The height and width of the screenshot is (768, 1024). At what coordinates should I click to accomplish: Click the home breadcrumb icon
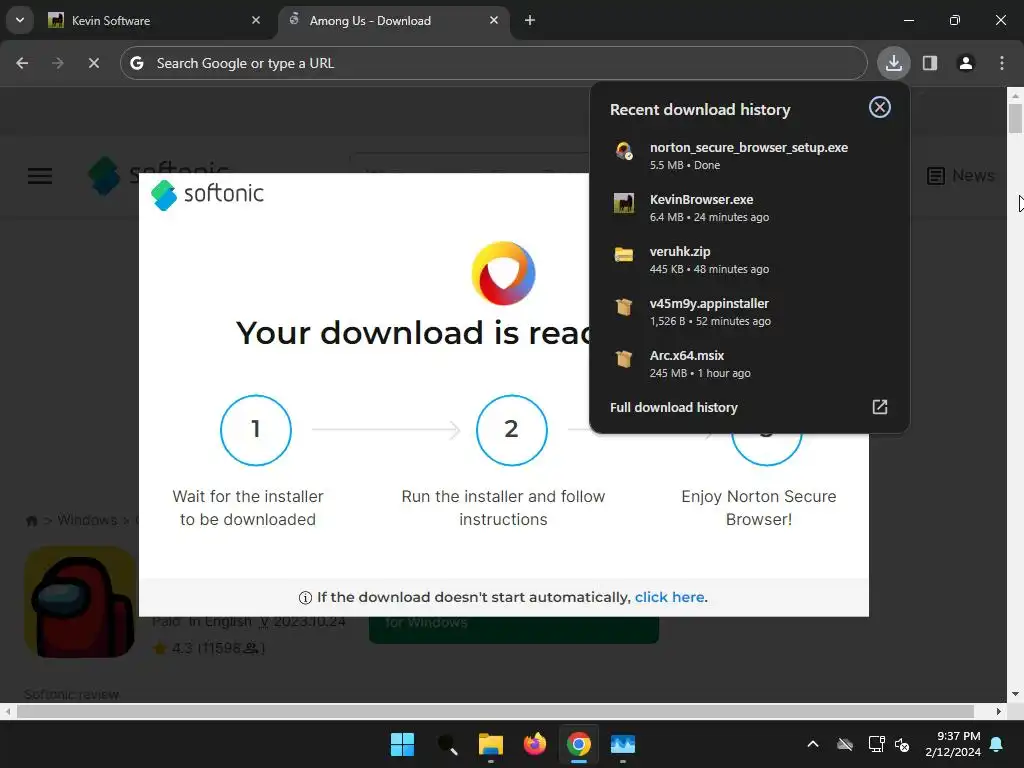click(31, 520)
